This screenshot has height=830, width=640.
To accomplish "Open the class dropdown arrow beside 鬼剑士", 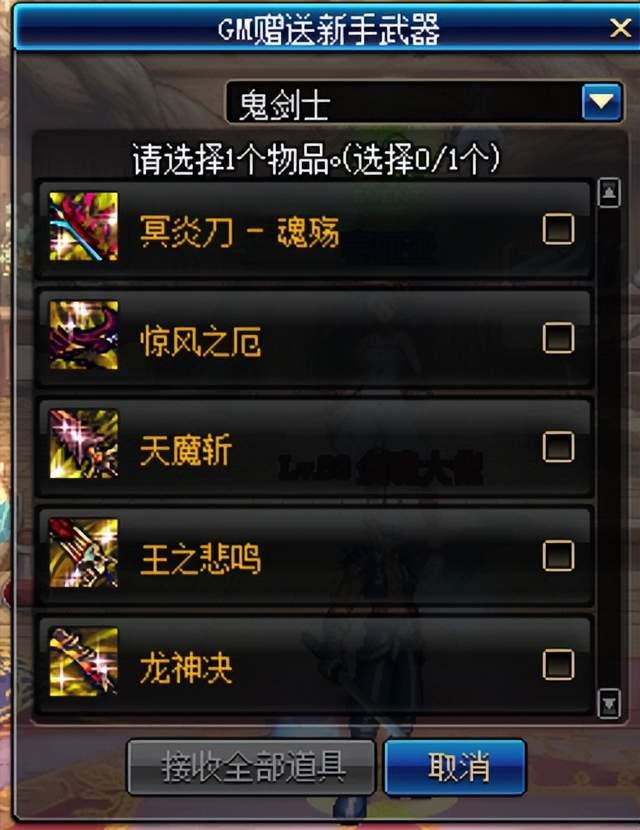I will click(601, 101).
